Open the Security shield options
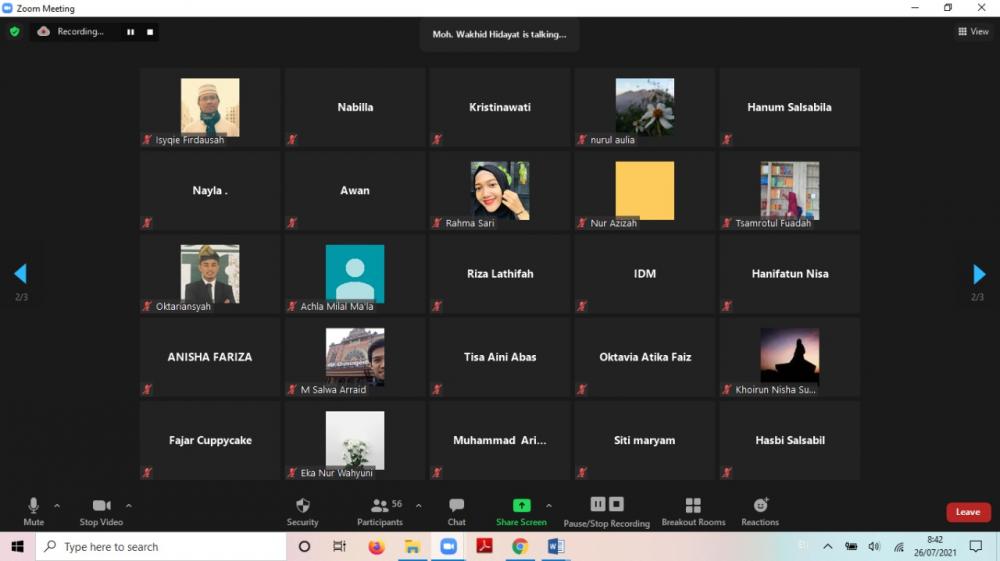1000x561 pixels. [302, 510]
